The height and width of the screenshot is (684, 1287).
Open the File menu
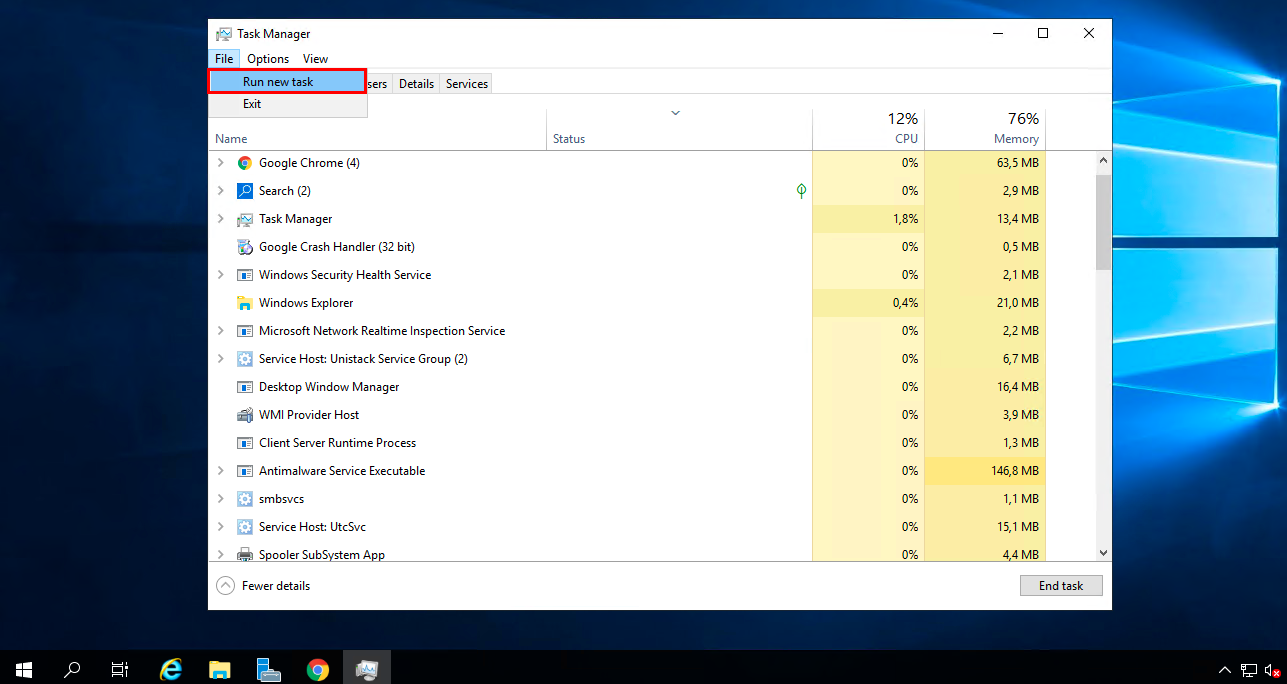[224, 59]
